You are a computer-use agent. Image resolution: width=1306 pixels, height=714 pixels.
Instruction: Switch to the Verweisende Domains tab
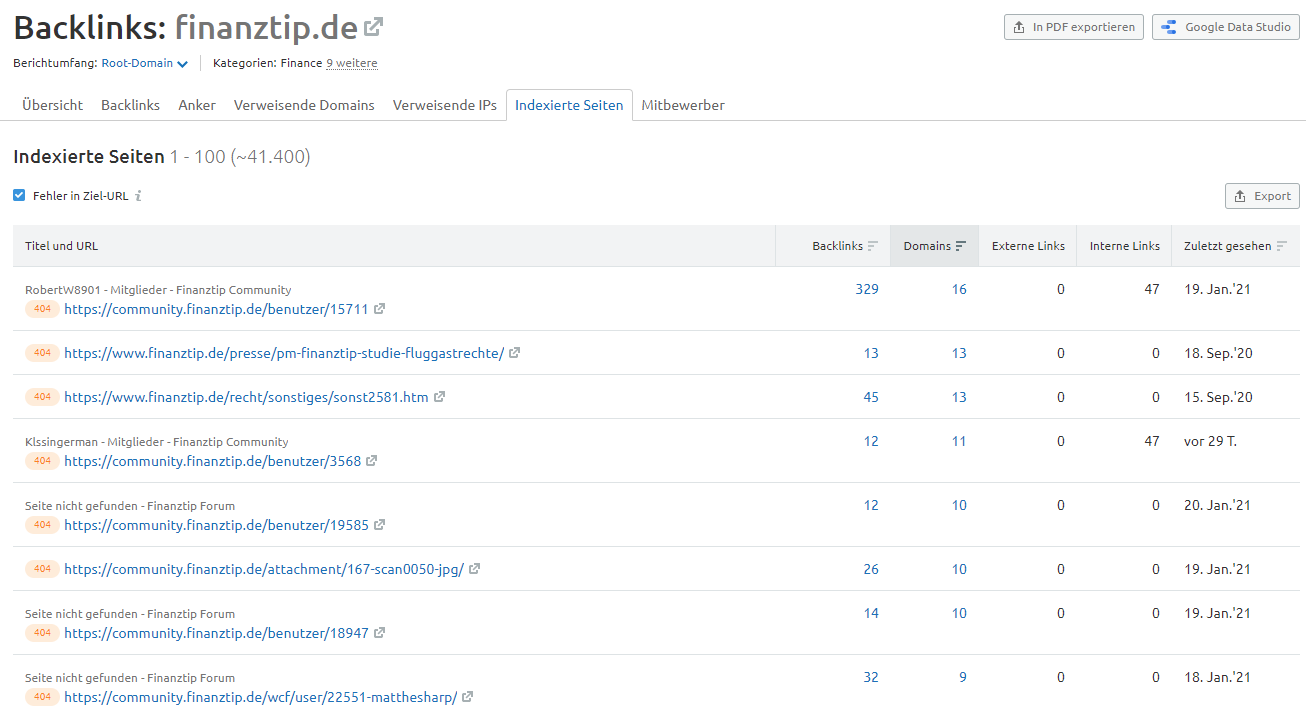[303, 104]
